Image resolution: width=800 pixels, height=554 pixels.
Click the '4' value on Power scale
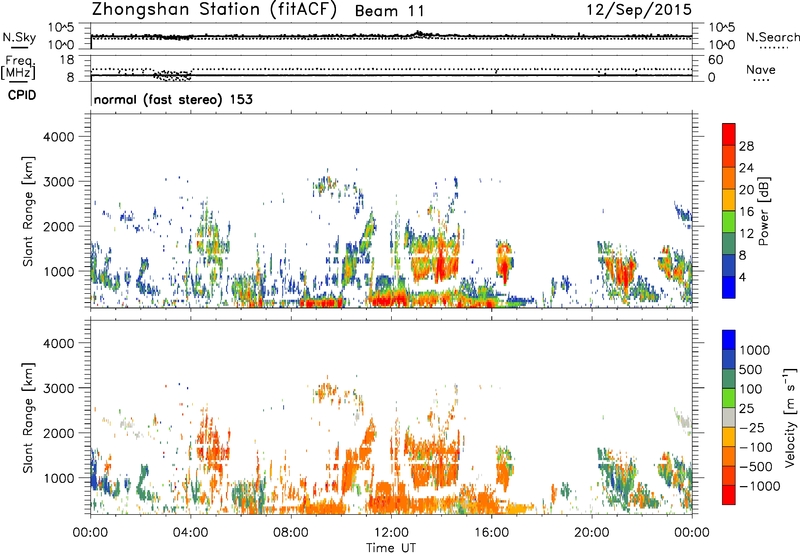coord(743,277)
